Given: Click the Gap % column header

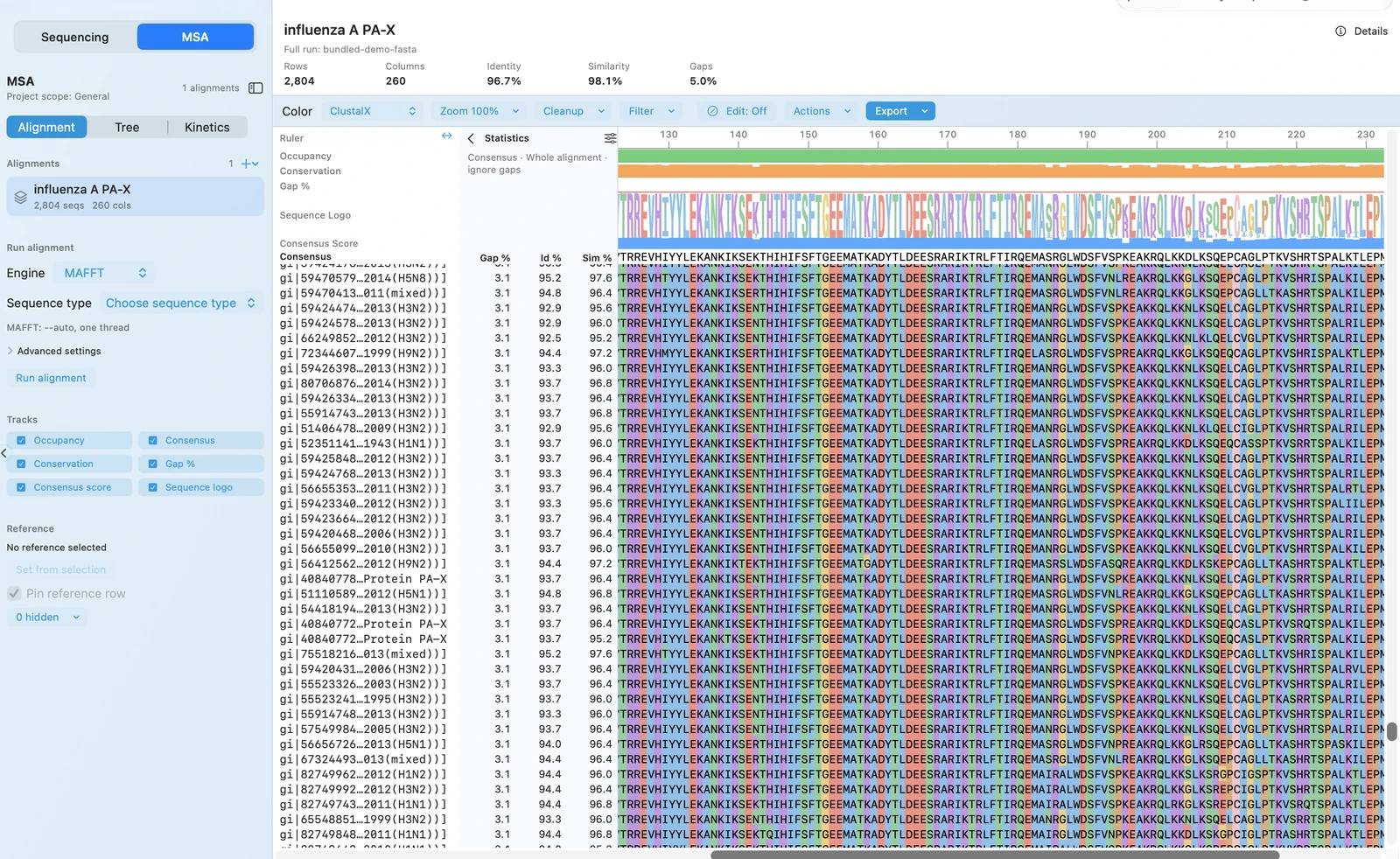Looking at the screenshot, I should pos(494,258).
